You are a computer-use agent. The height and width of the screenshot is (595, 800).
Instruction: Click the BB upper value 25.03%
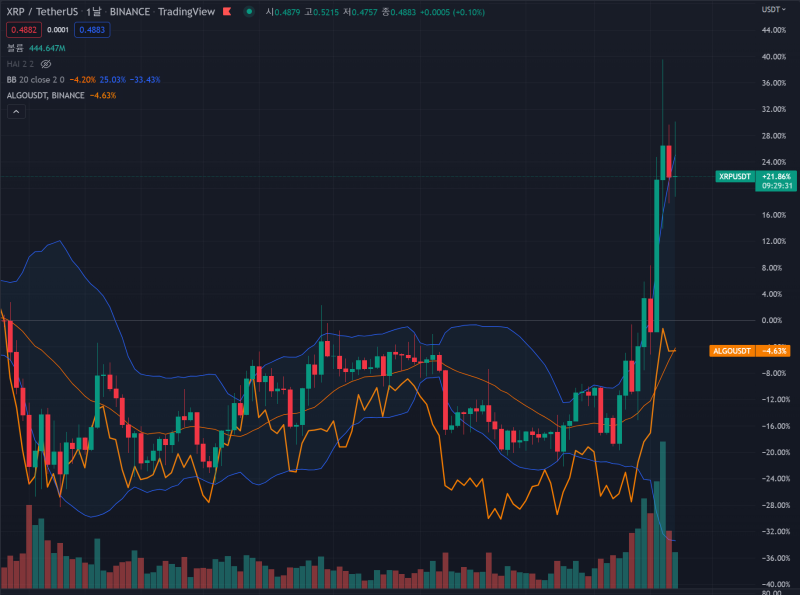tap(112, 80)
